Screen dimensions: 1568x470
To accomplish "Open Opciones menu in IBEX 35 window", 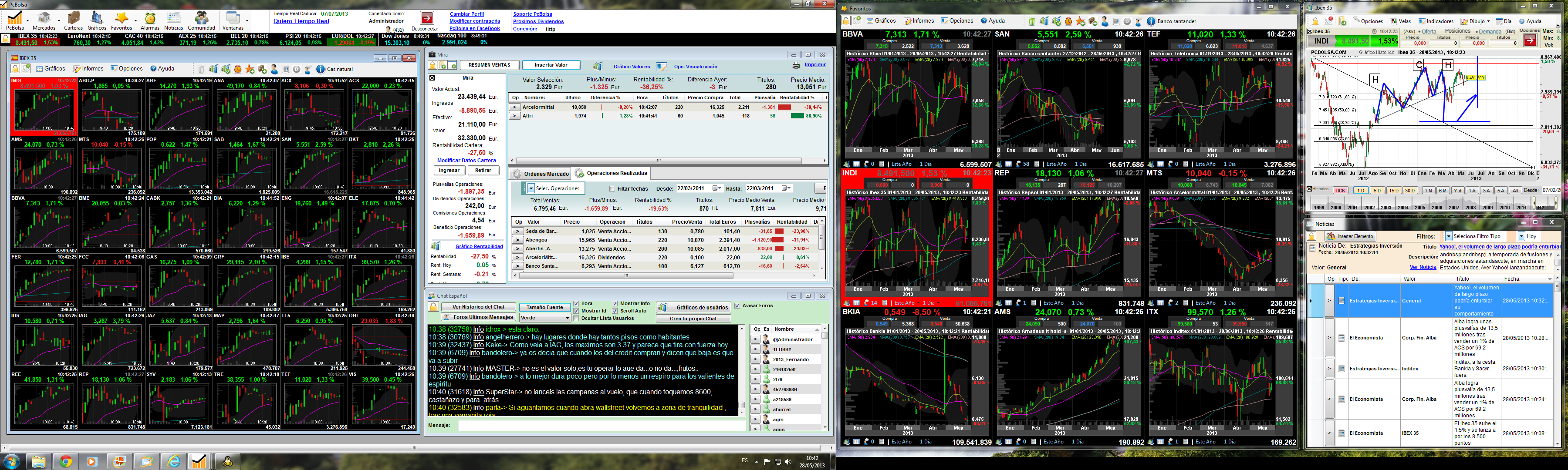I will [x=127, y=69].
